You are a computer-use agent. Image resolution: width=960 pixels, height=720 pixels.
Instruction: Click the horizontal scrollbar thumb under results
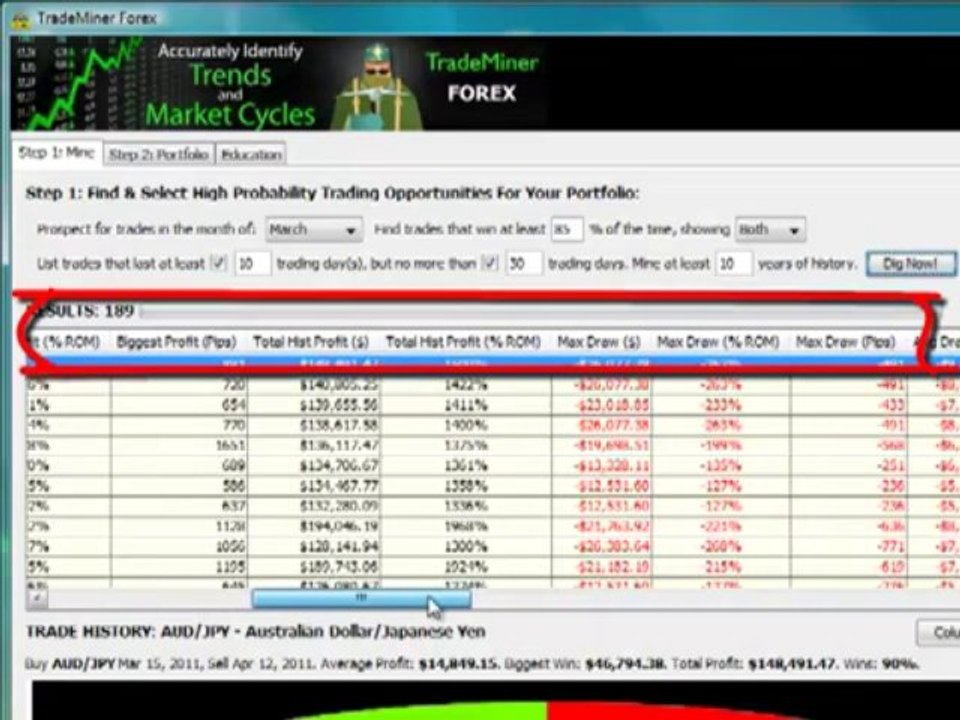click(x=361, y=598)
